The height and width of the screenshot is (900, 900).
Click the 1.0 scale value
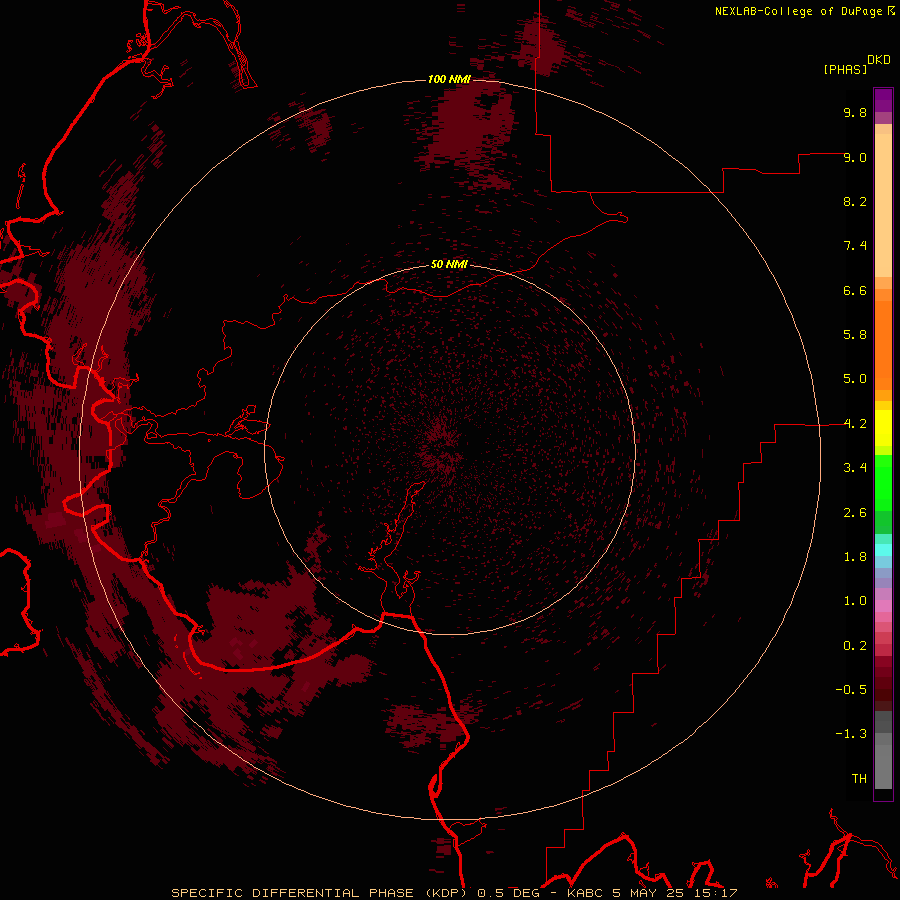[855, 601]
